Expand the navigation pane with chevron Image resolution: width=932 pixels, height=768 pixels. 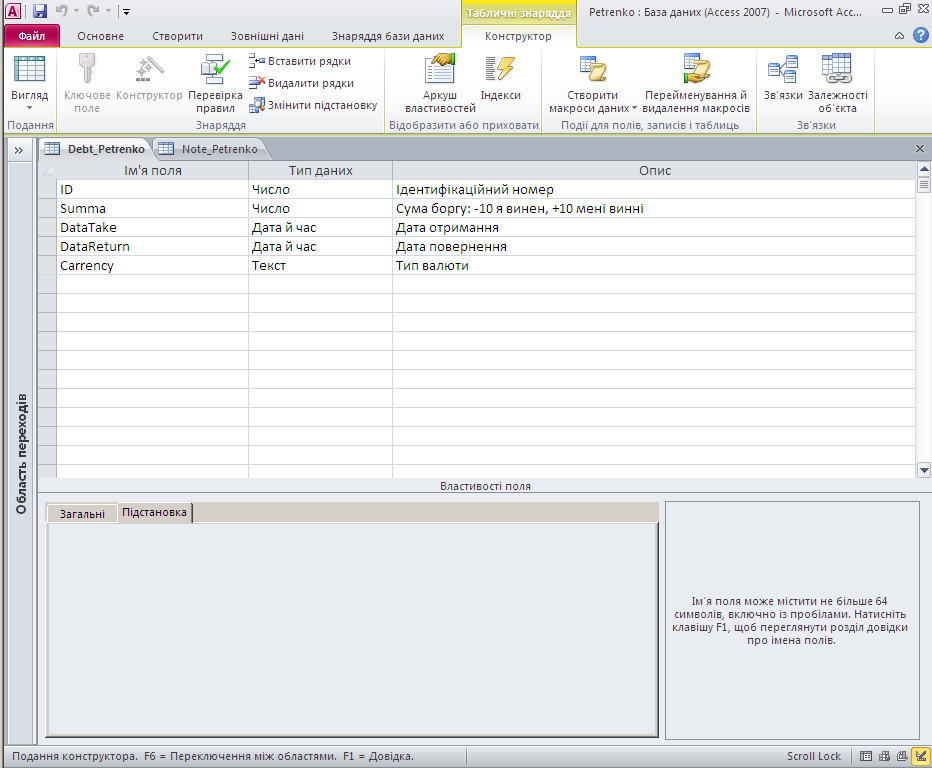[18, 150]
